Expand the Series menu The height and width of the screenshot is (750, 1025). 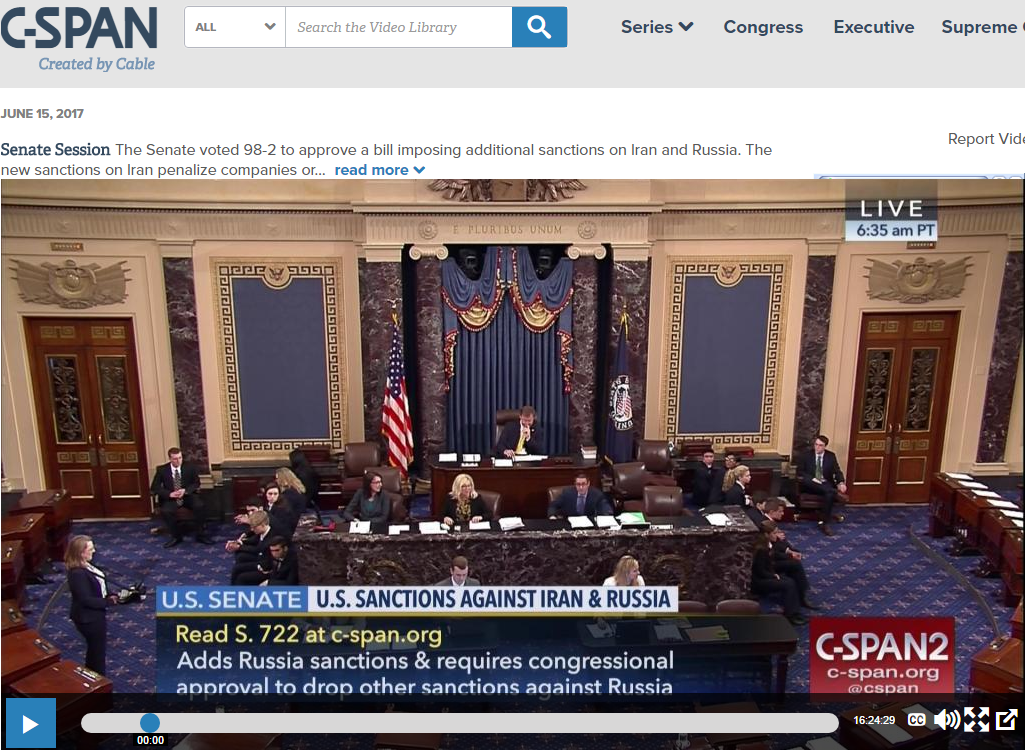coord(656,27)
